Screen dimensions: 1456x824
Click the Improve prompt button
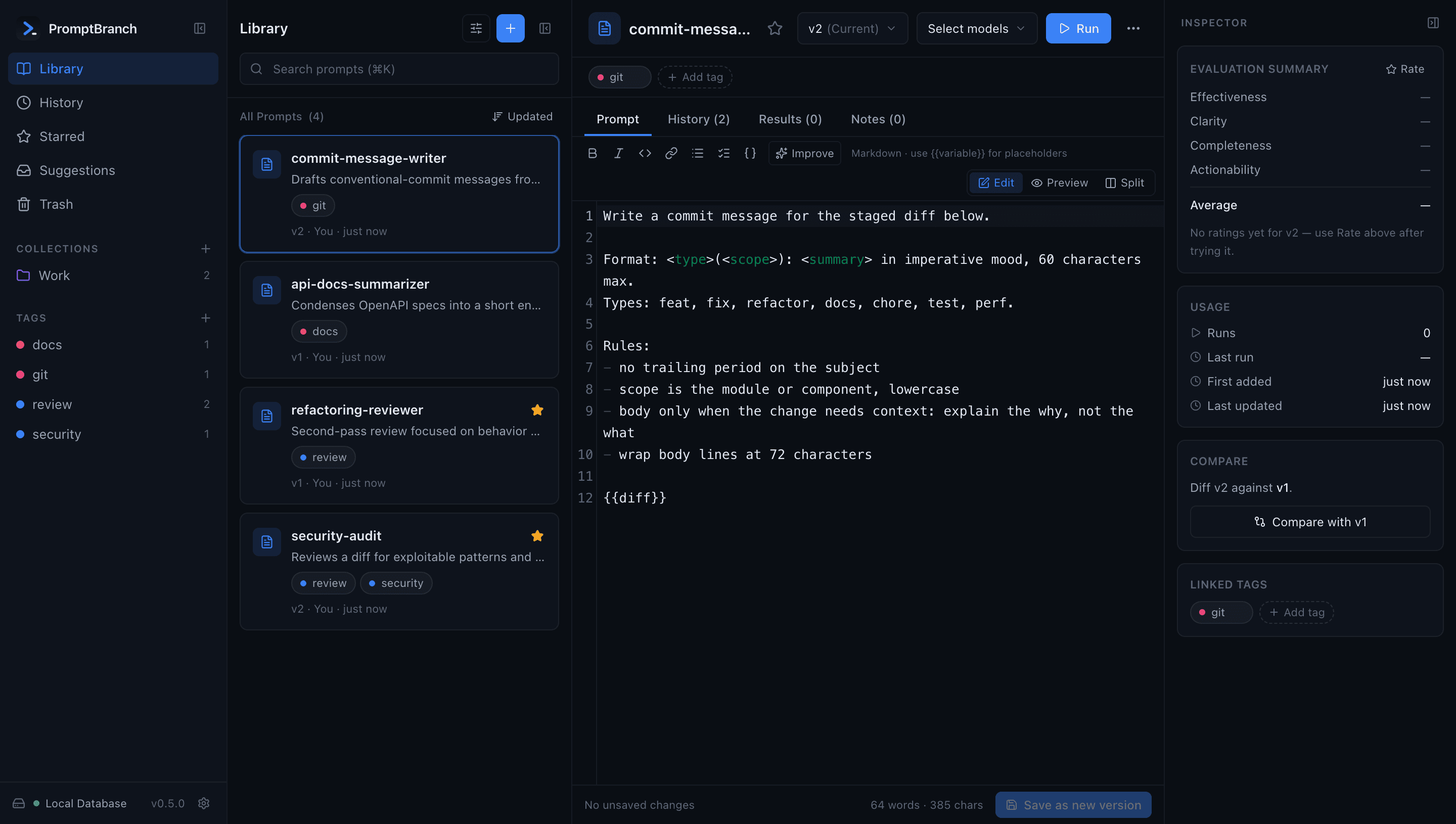pyautogui.click(x=804, y=153)
